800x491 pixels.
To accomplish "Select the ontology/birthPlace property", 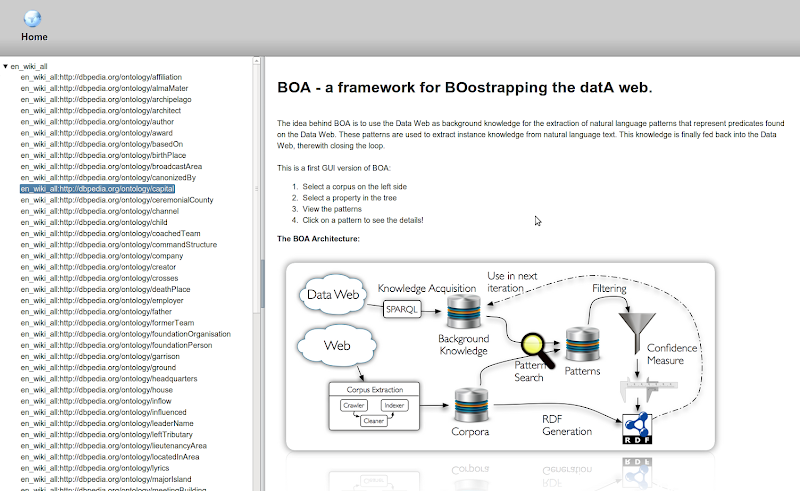I will pyautogui.click(x=103, y=156).
